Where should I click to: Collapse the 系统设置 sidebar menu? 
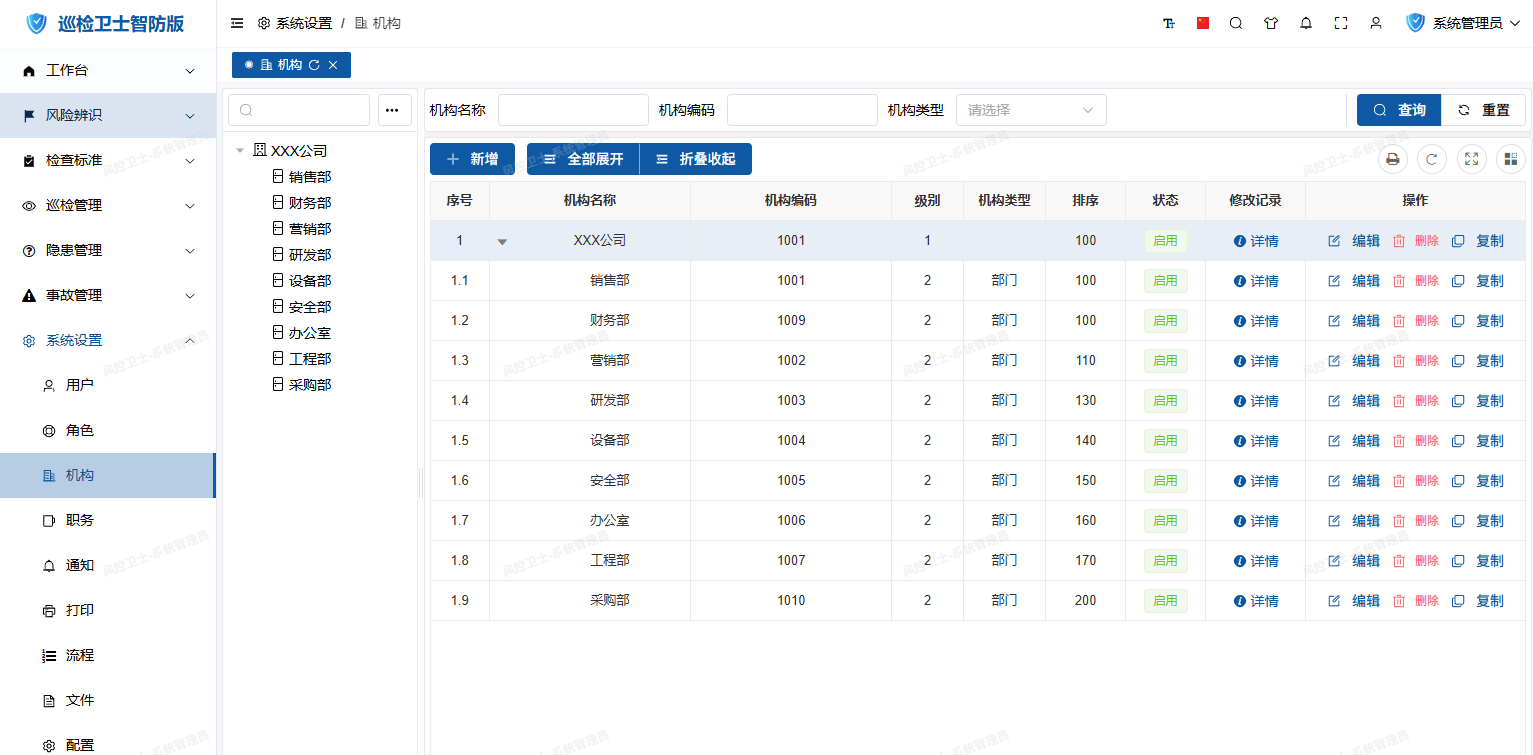(108, 340)
